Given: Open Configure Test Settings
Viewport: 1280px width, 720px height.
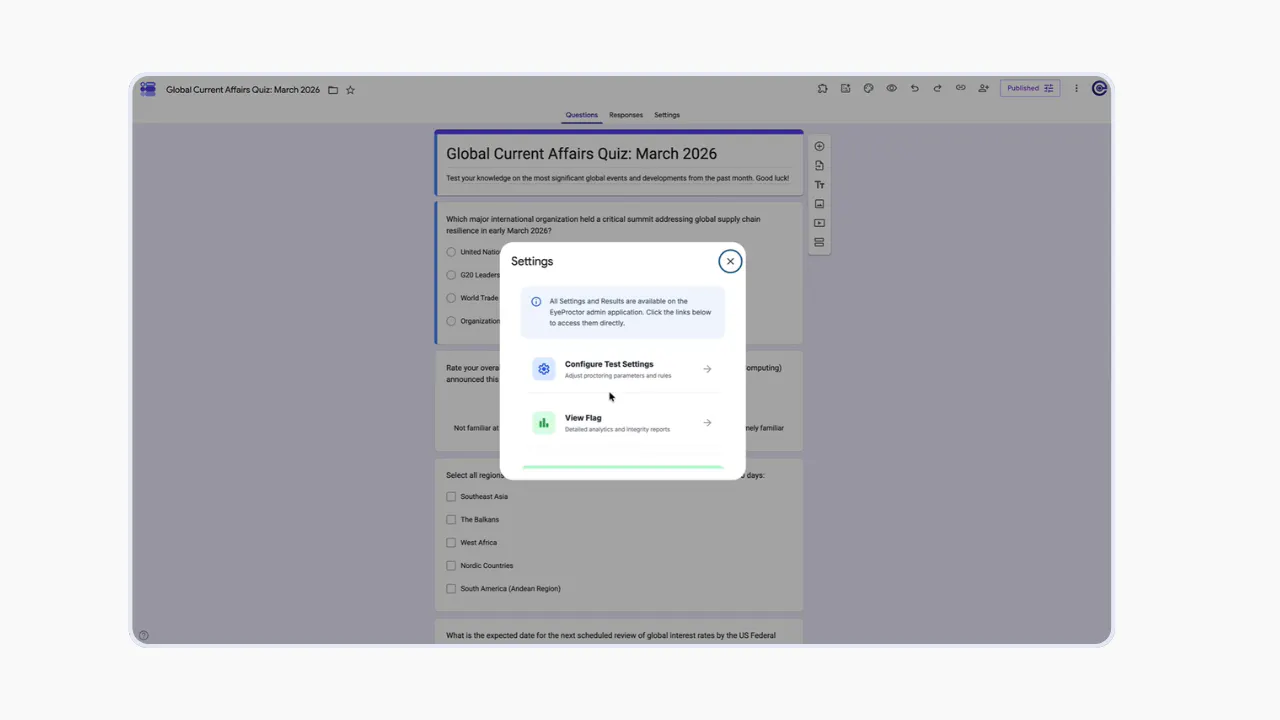Looking at the screenshot, I should [x=623, y=369].
